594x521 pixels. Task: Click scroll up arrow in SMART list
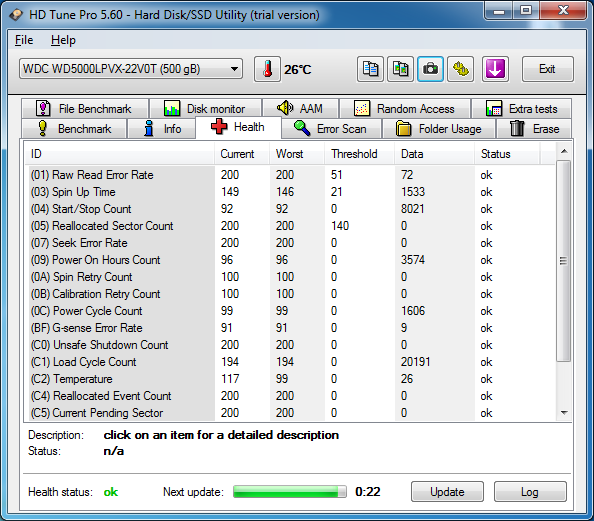click(x=564, y=152)
